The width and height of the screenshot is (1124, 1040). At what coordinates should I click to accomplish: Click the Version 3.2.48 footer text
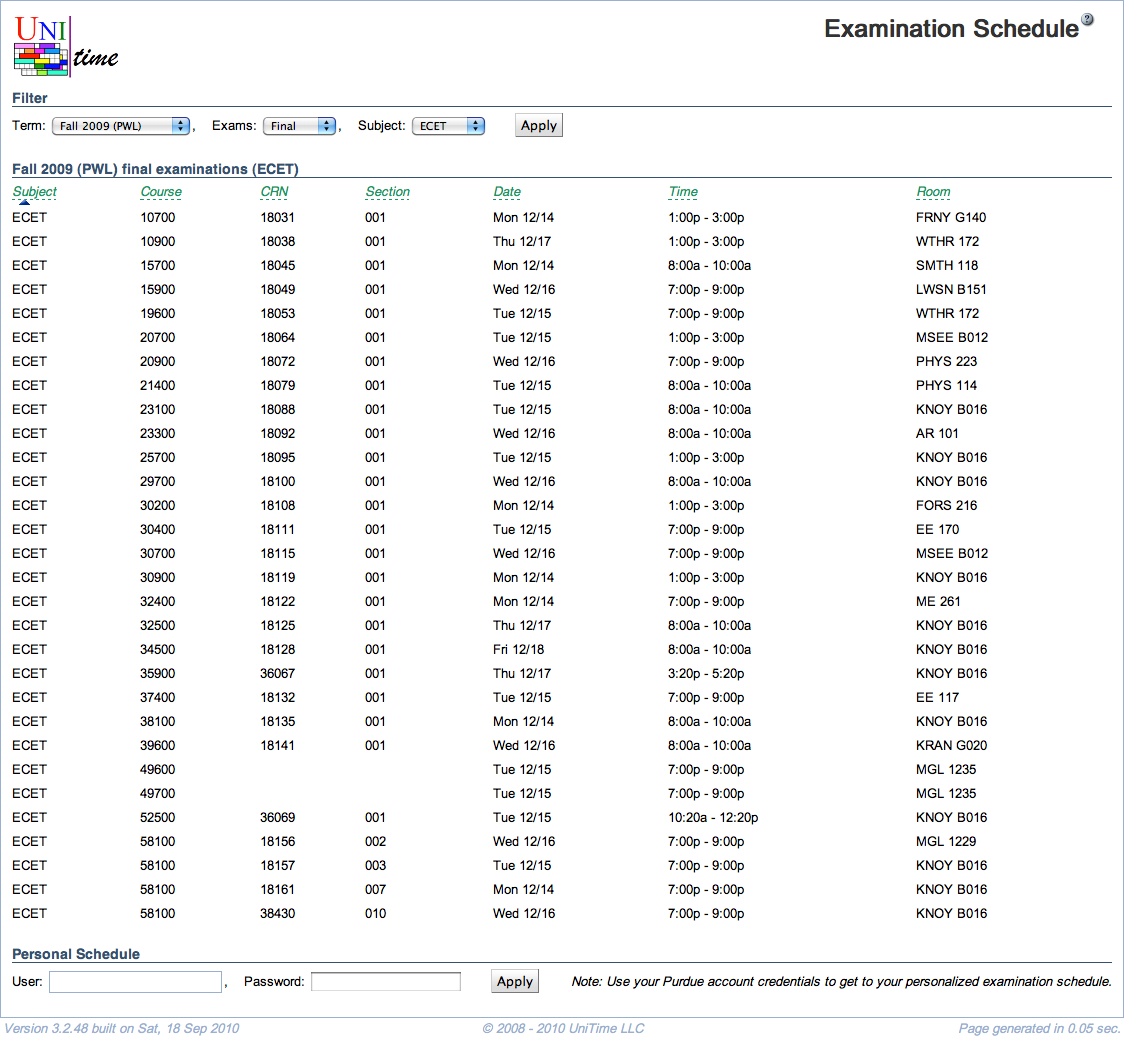pyautogui.click(x=122, y=1029)
